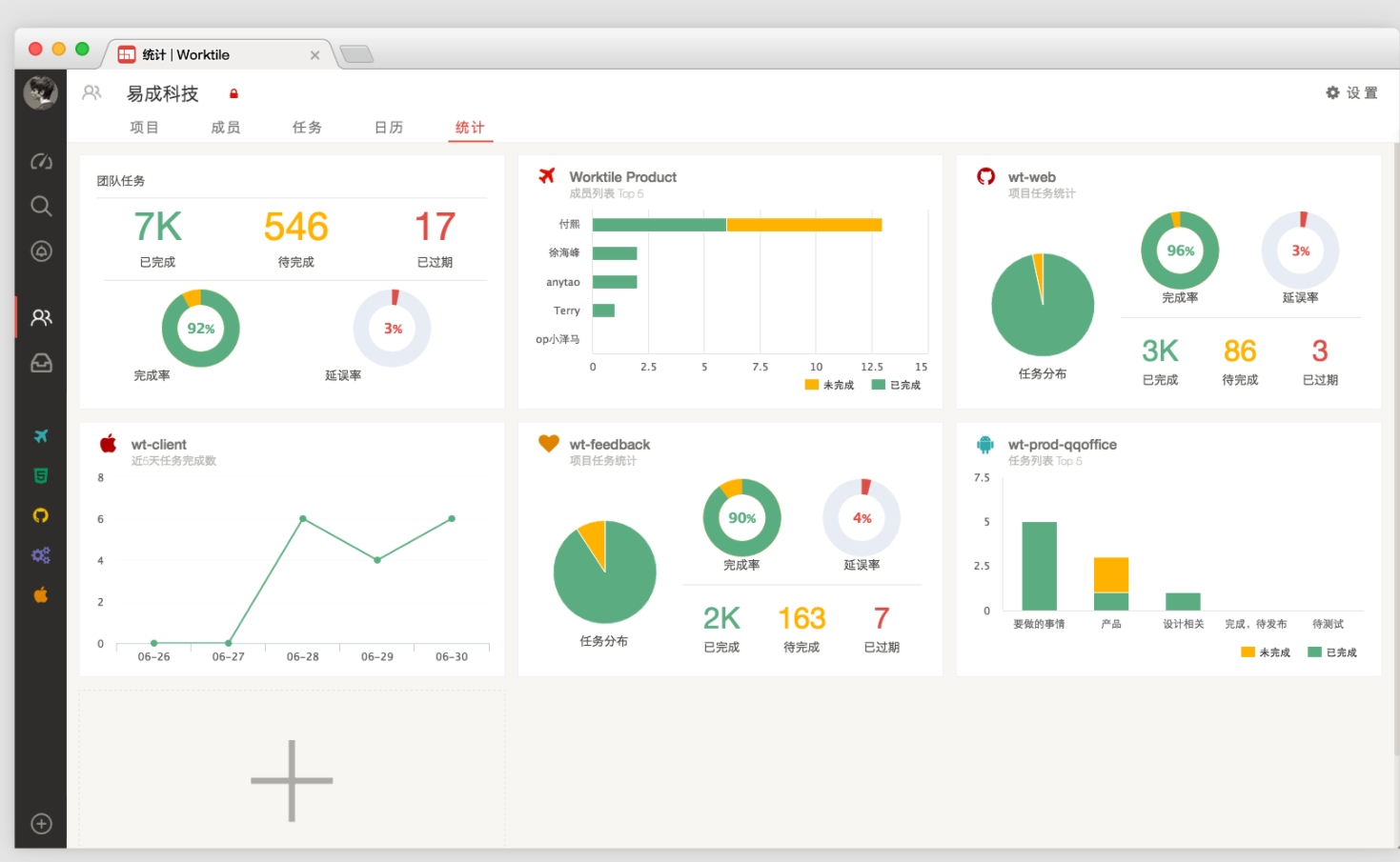Image resolution: width=1400 pixels, height=862 pixels.
Task: Click the circled plus at sidebar bottom
Action: click(x=41, y=824)
